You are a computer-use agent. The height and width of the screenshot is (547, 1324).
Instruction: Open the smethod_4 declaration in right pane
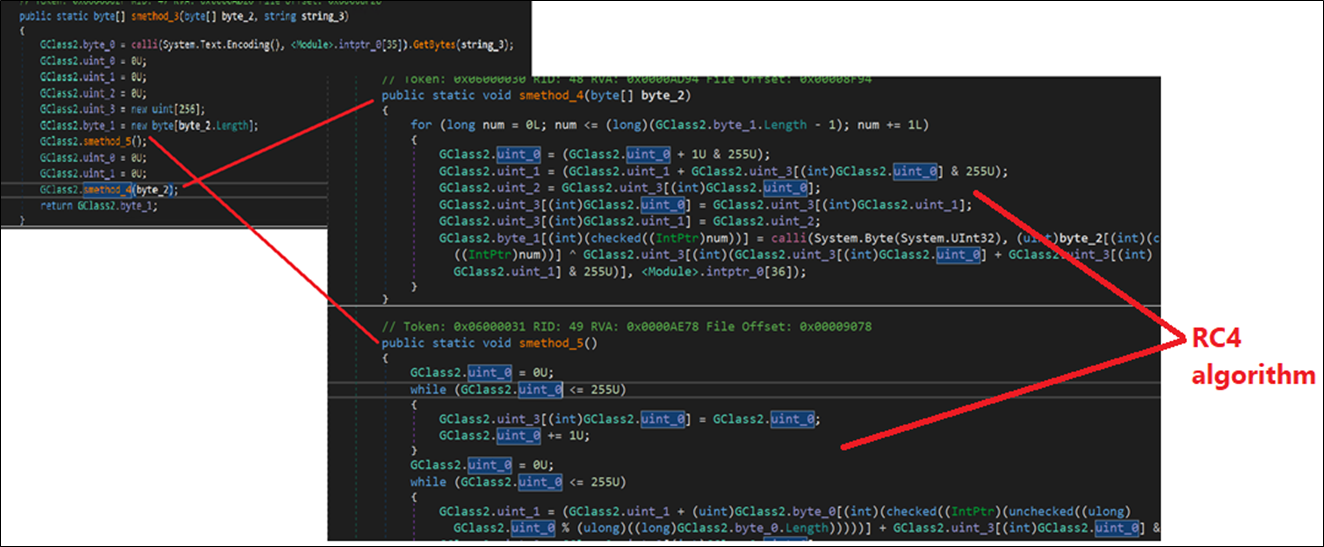[x=552, y=96]
